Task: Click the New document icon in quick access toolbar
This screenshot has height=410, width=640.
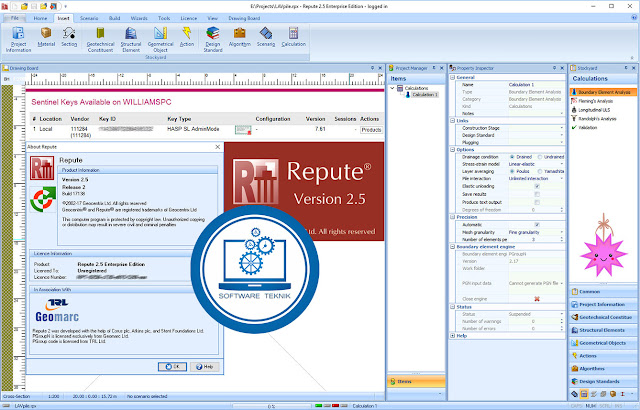Action: 15,6
